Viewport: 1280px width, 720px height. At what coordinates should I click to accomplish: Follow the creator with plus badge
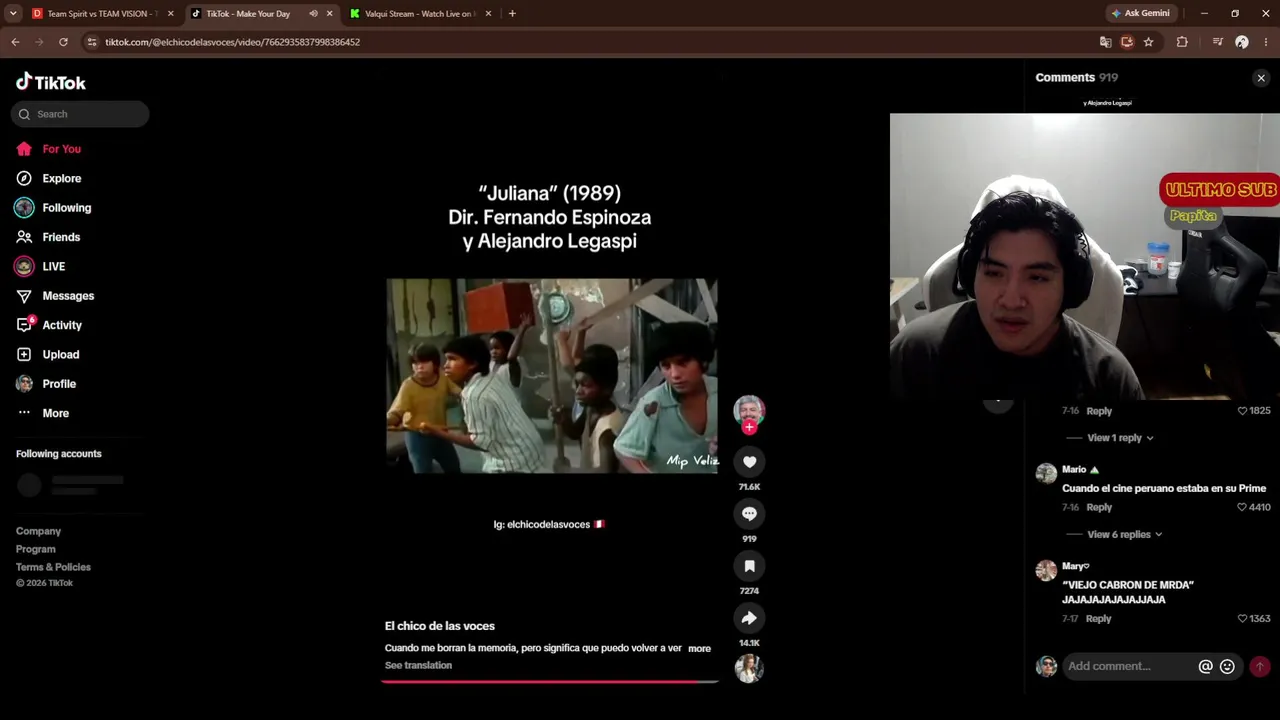(x=749, y=428)
